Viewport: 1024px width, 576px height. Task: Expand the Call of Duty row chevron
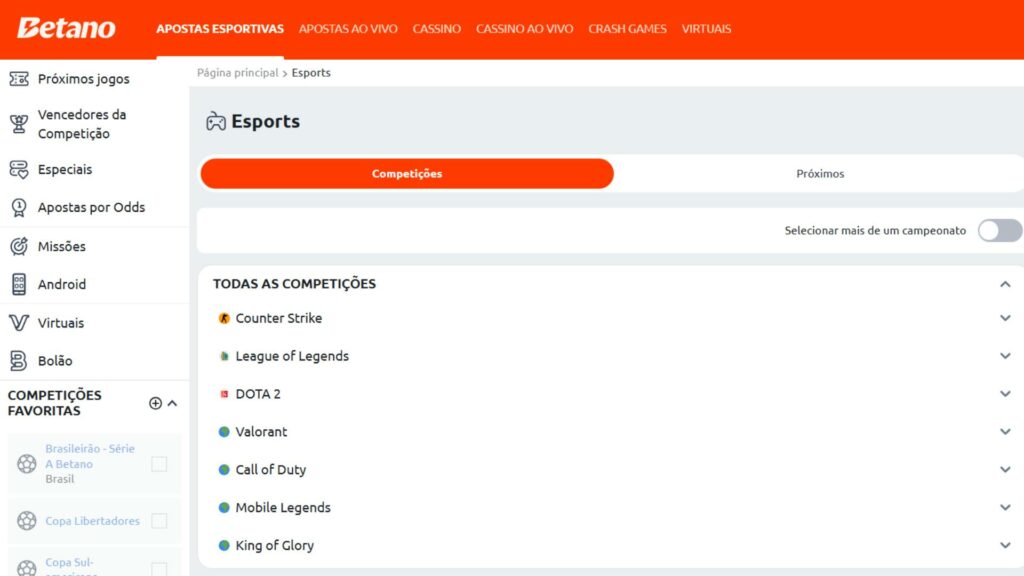pos(1005,470)
